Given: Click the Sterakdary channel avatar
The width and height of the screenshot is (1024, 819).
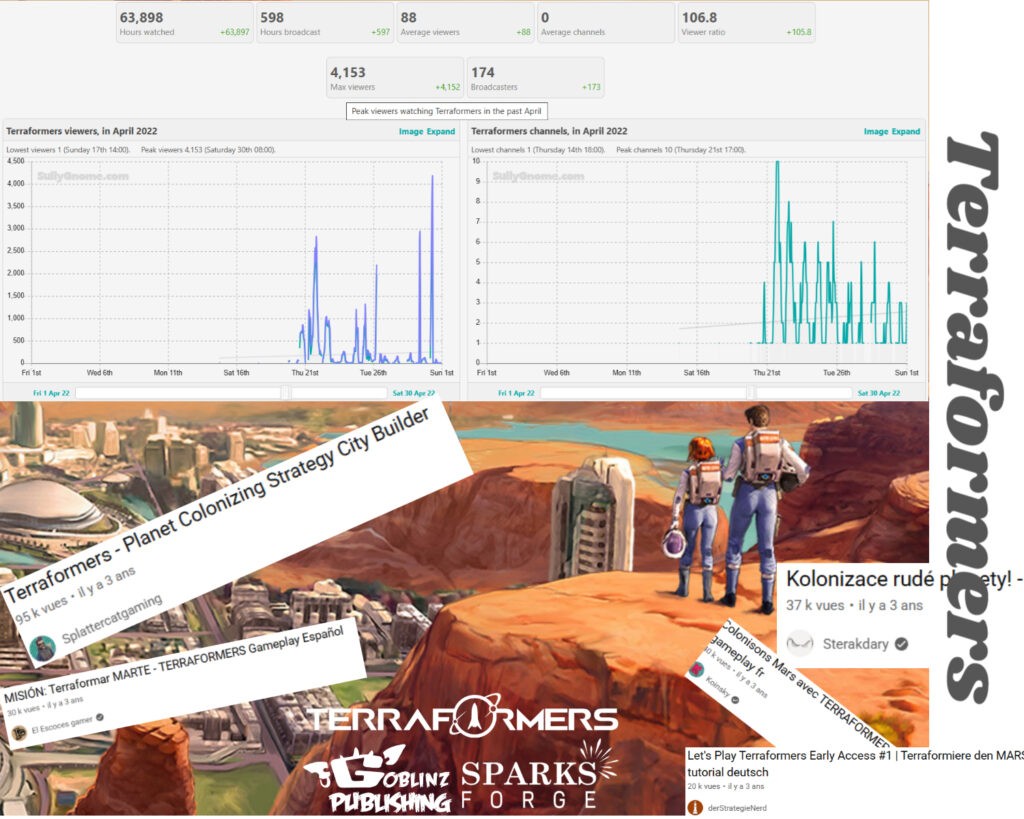Looking at the screenshot, I should click(x=799, y=644).
